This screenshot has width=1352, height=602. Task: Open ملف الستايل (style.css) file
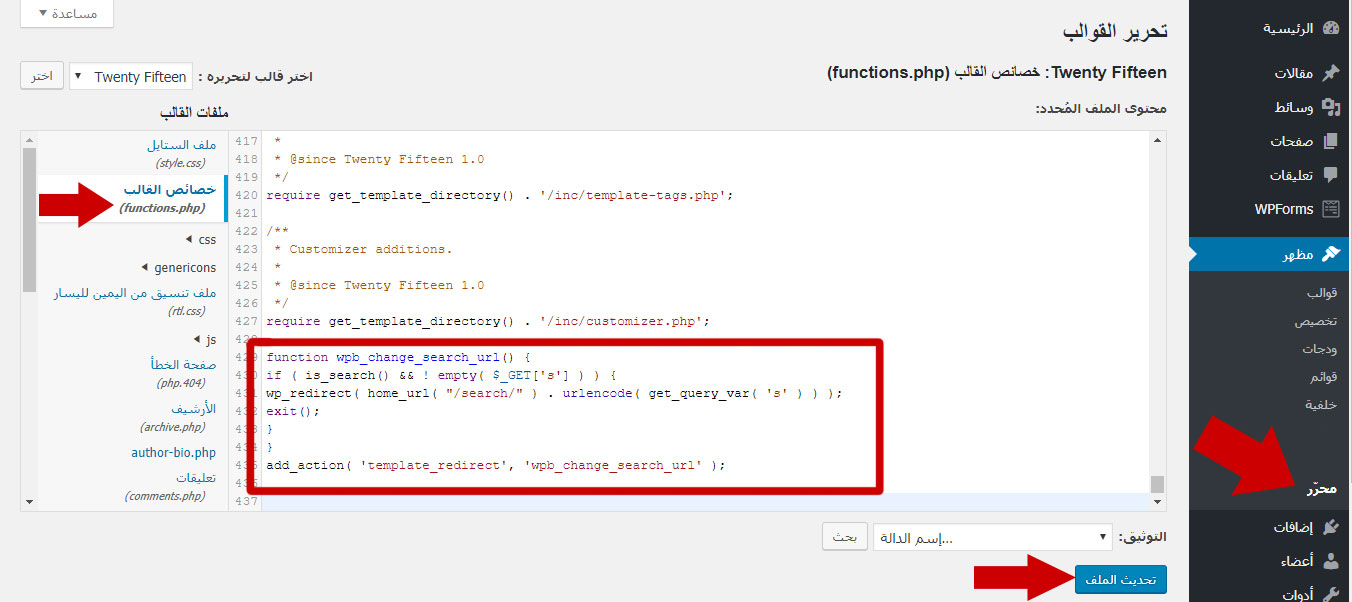(x=182, y=152)
